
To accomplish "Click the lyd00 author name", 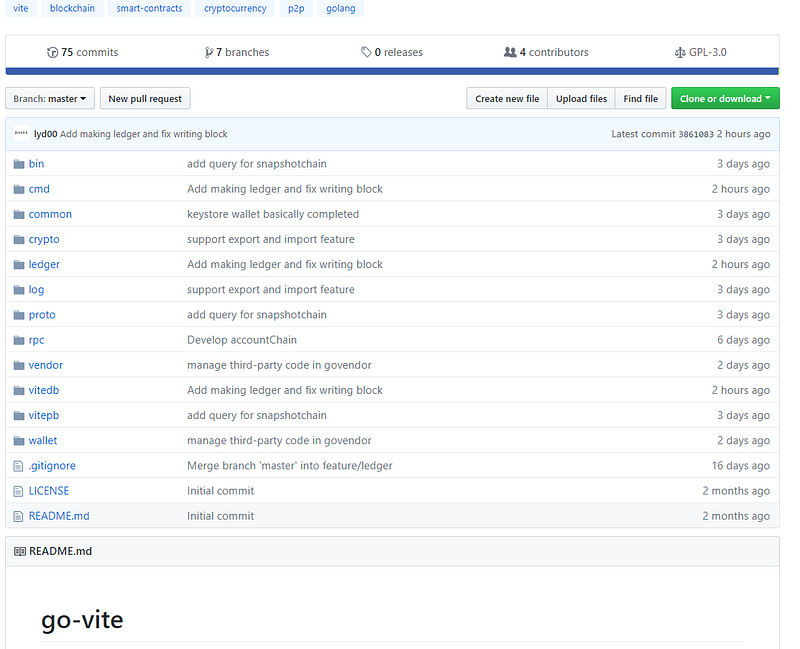I will pyautogui.click(x=45, y=134).
